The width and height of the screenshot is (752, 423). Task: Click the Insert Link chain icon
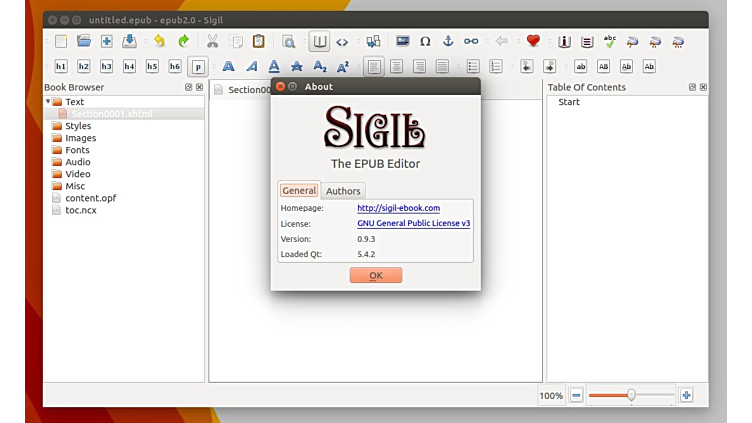(x=471, y=41)
